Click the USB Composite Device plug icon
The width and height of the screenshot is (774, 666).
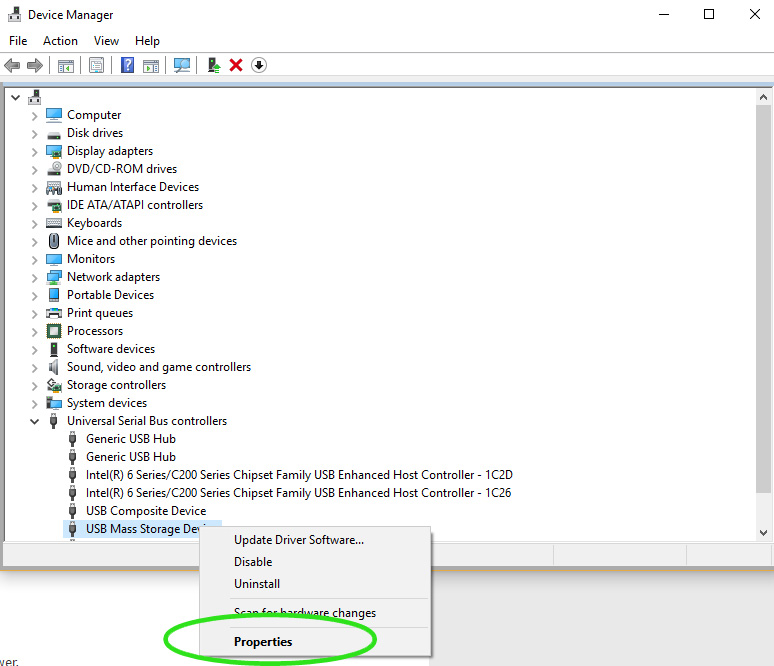[73, 511]
